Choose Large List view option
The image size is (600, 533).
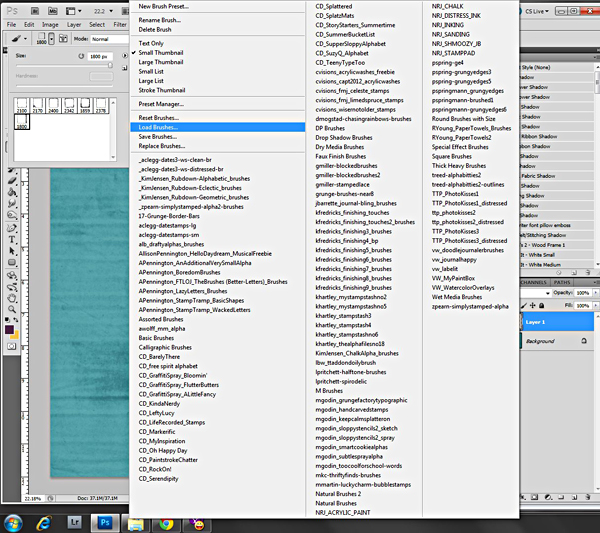151,81
